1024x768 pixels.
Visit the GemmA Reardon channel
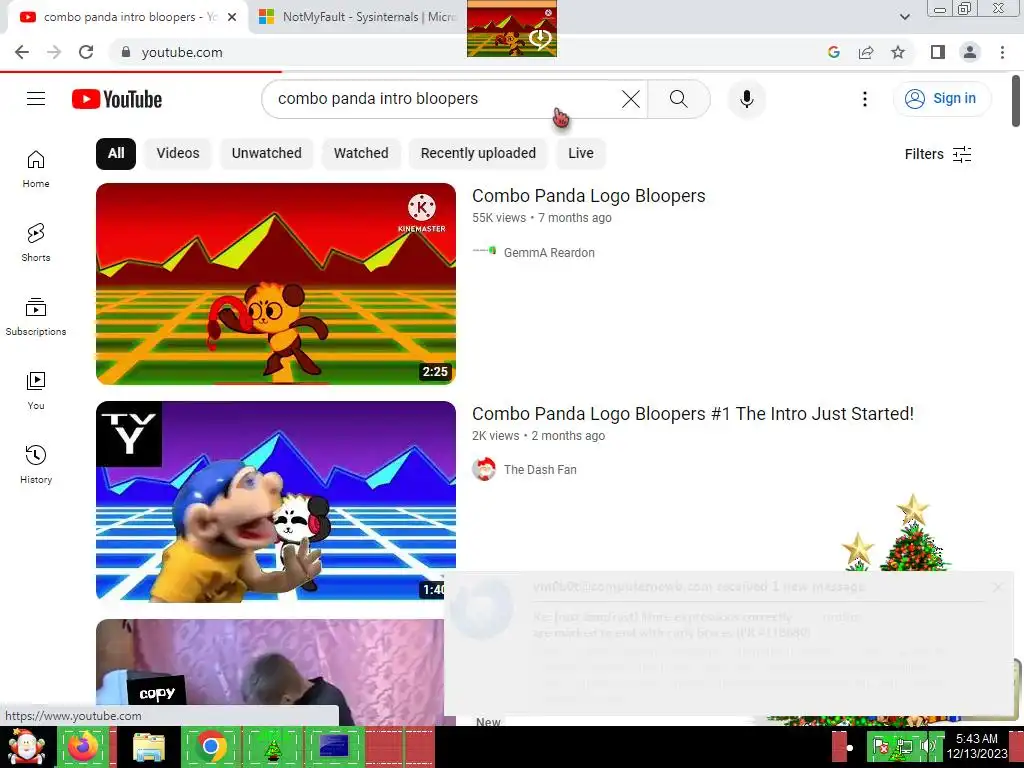coord(549,253)
